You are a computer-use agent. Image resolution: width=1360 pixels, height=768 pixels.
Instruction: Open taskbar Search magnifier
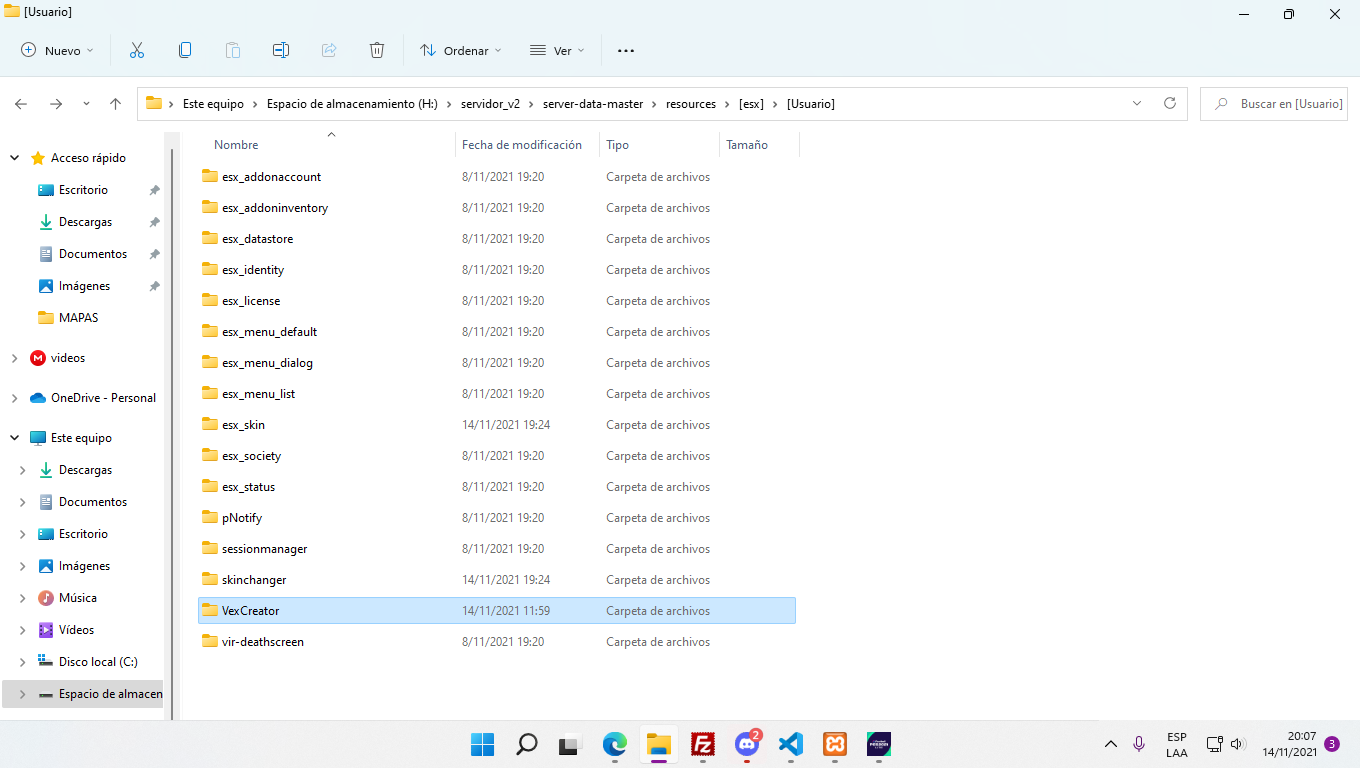(526, 744)
